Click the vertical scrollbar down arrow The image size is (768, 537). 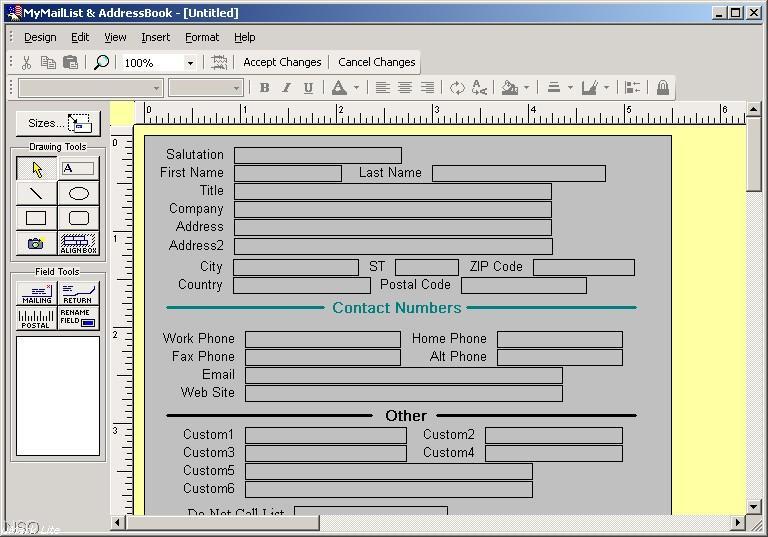754,507
